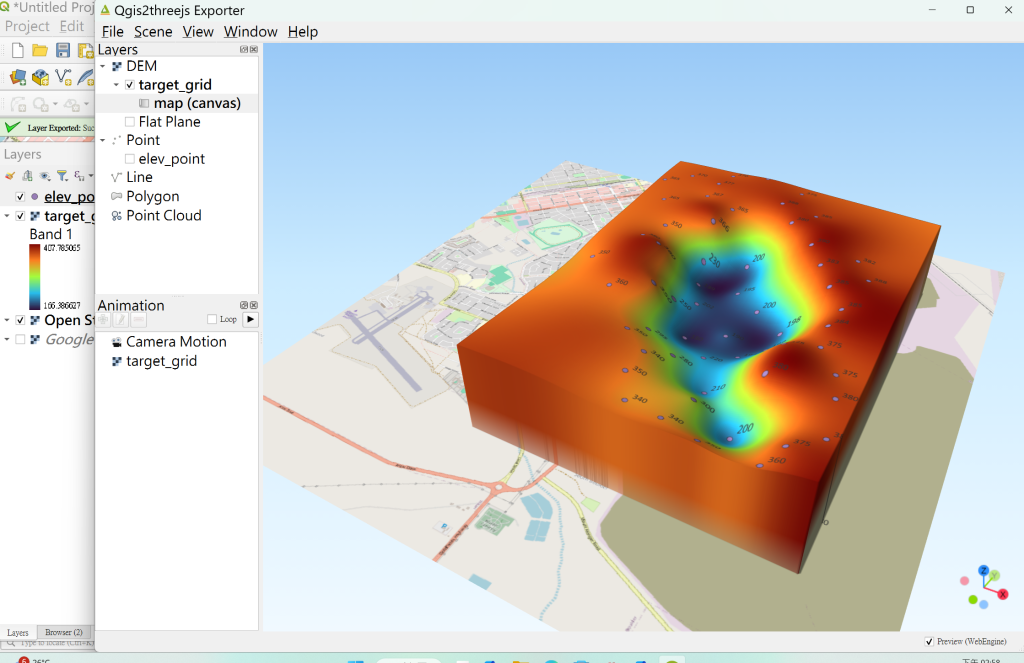Viewport: 1024px width, 663px height.
Task: Click the New GeoPackage Layer icon
Action: click(40, 78)
